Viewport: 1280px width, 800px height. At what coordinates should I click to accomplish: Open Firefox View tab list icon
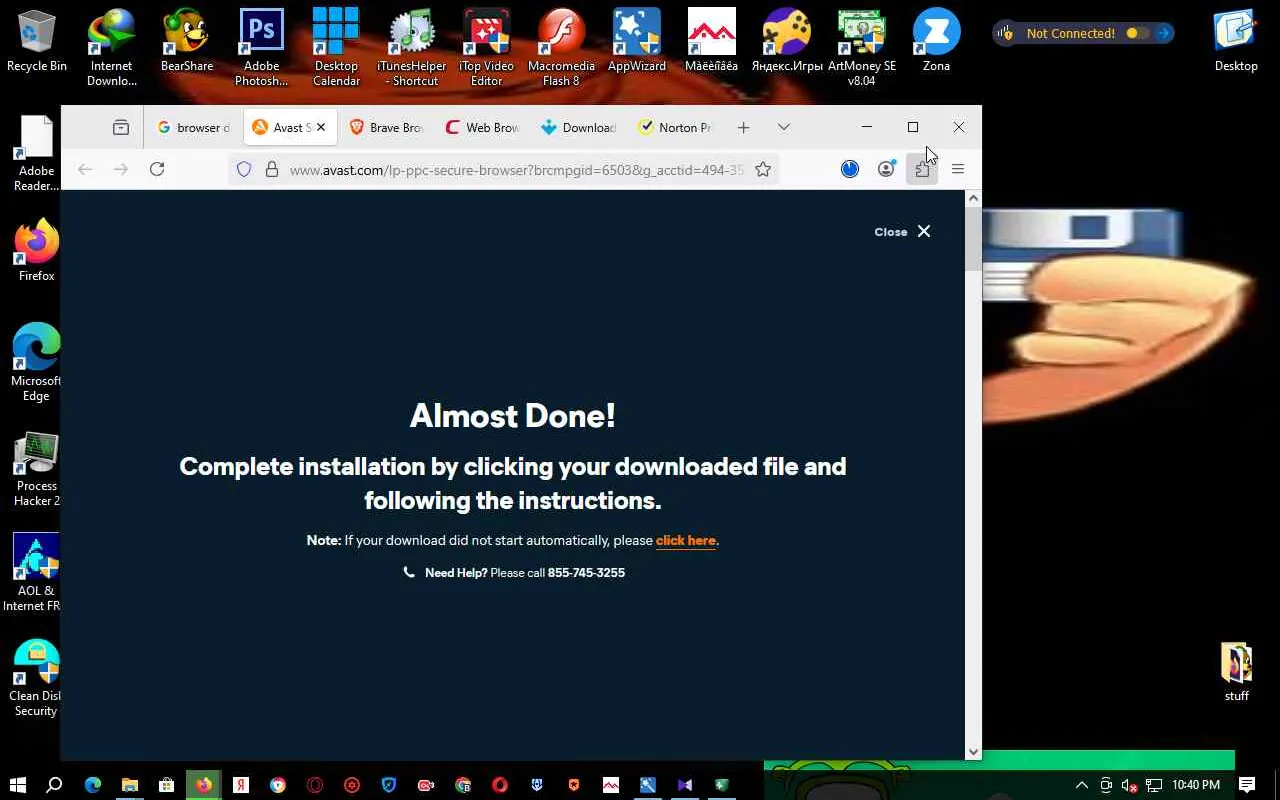[121, 127]
